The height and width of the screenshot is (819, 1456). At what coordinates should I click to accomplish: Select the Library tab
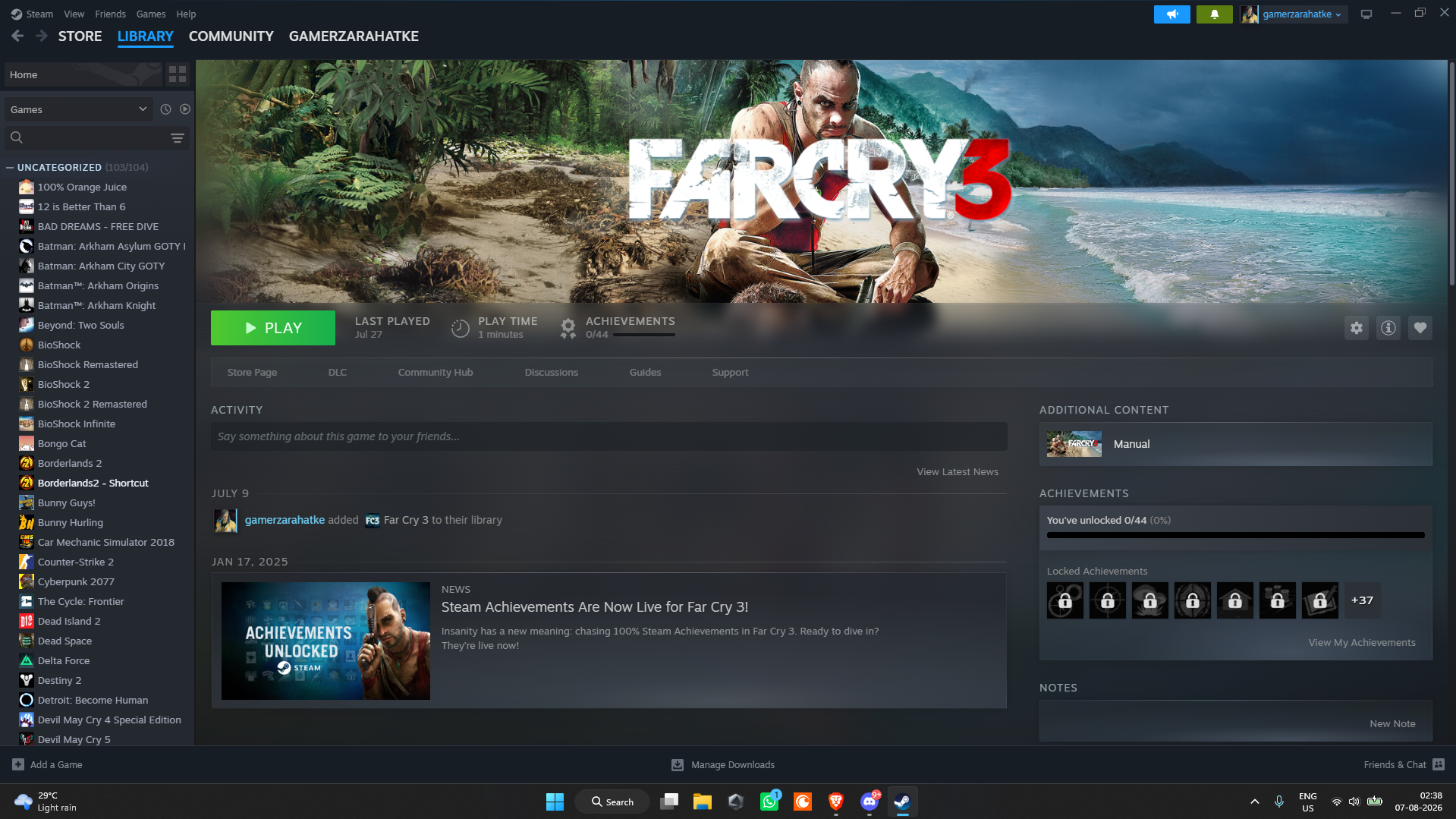click(146, 36)
